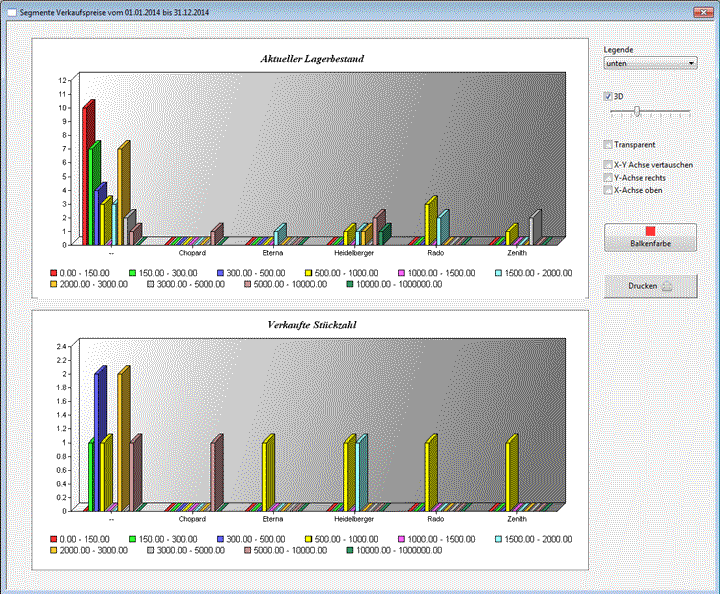Click yellow 500.00 - 1000.00 legend swatch, bottom chart
The height and width of the screenshot is (594, 720).
[309, 539]
